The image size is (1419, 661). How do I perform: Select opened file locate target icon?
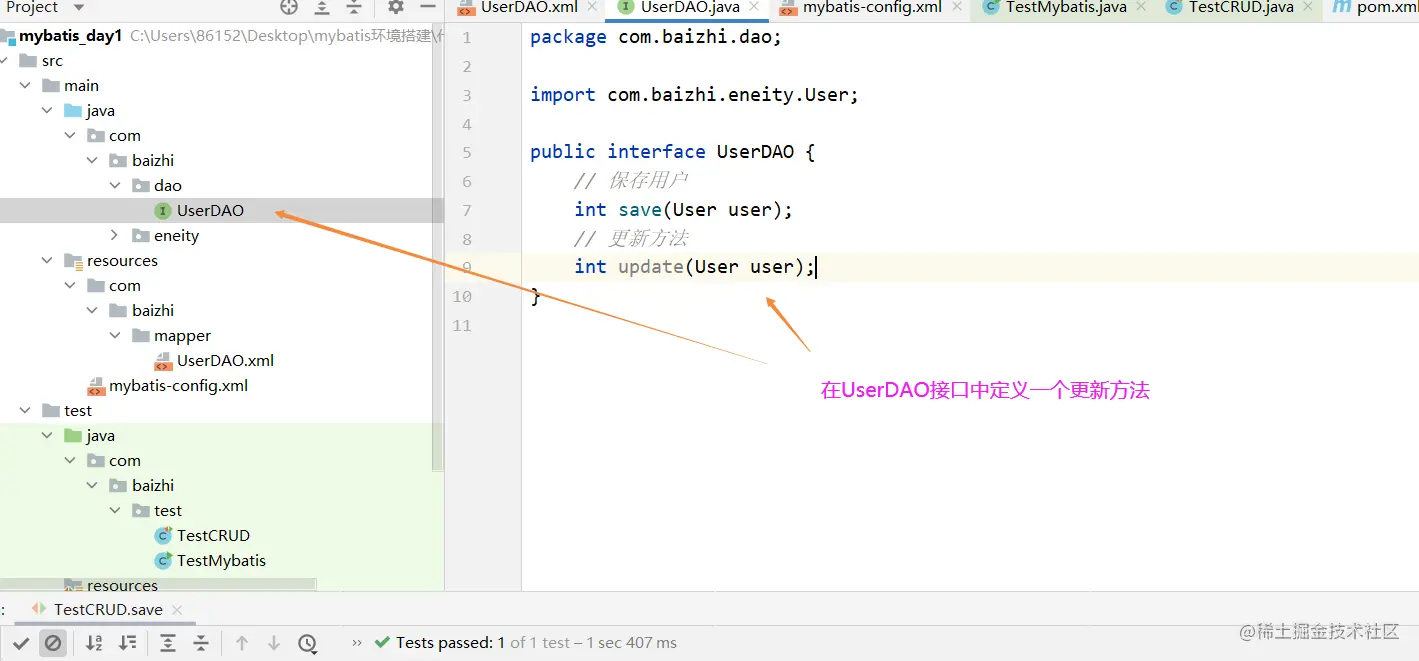289,7
